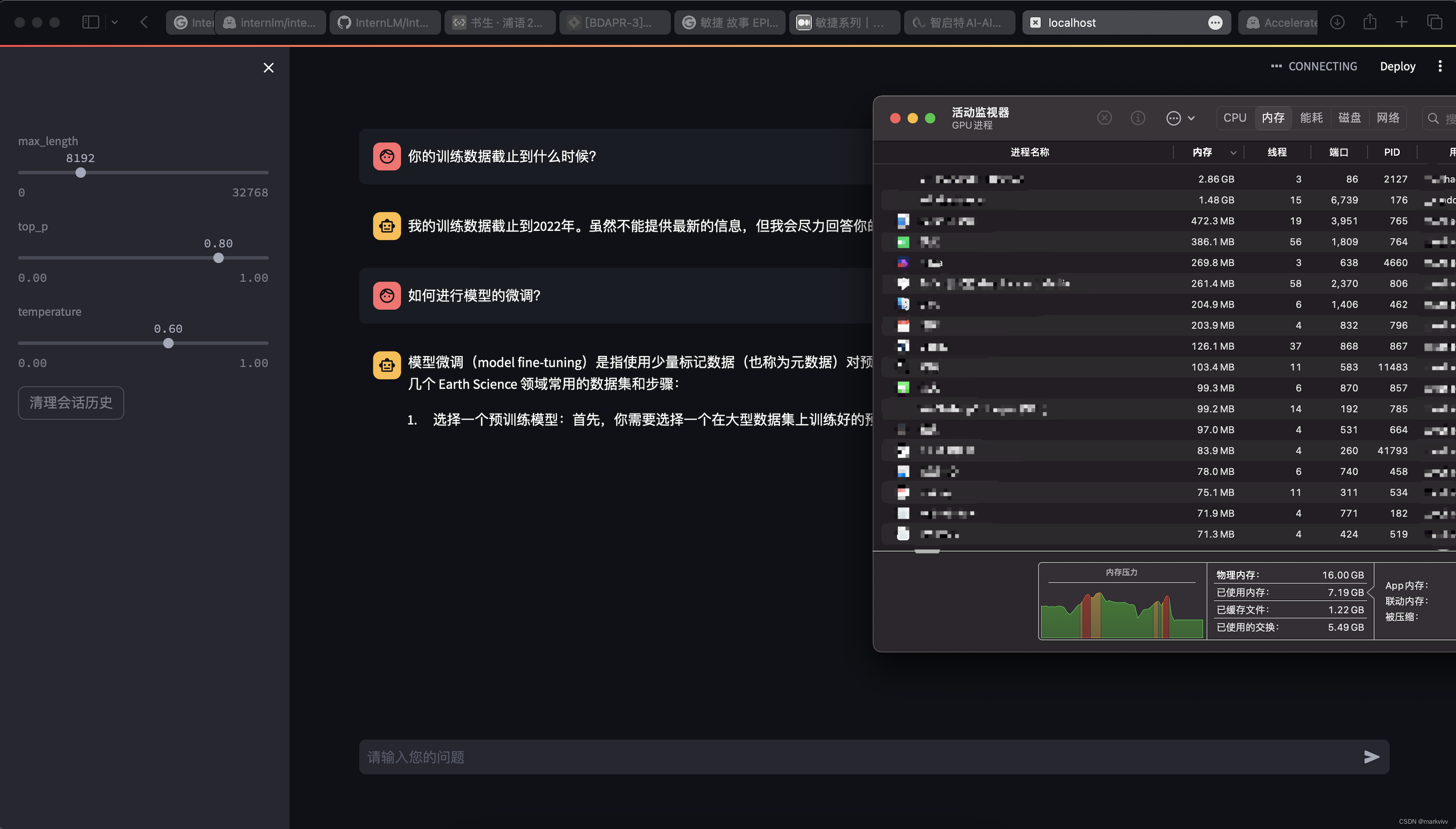Open InternLM GitHub browser tab

pos(385,23)
